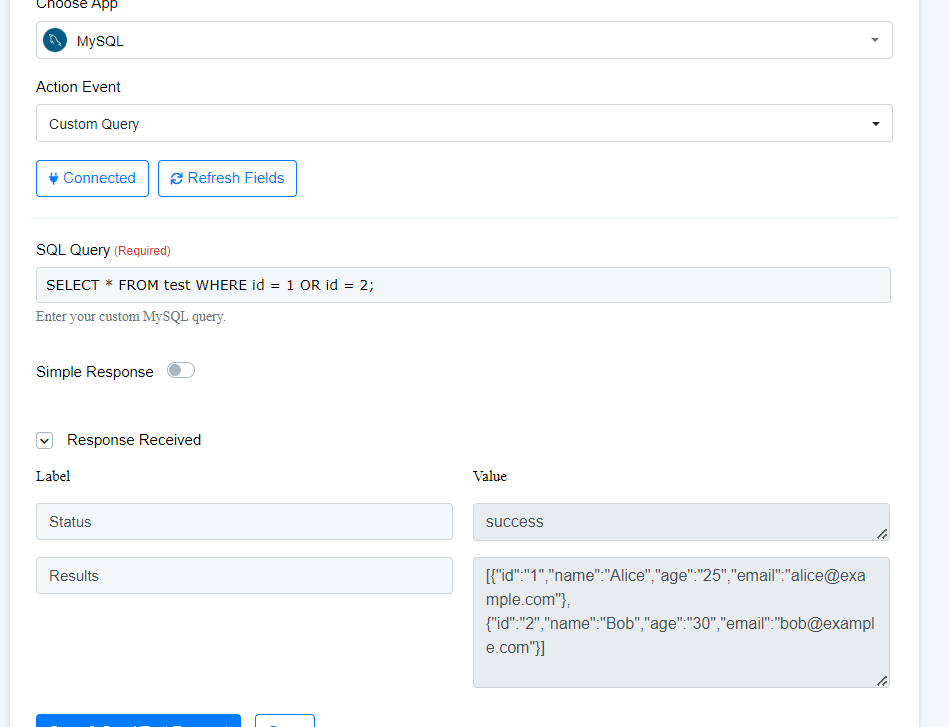Click the Refresh Fields button
This screenshot has width=949, height=727.
227,179
